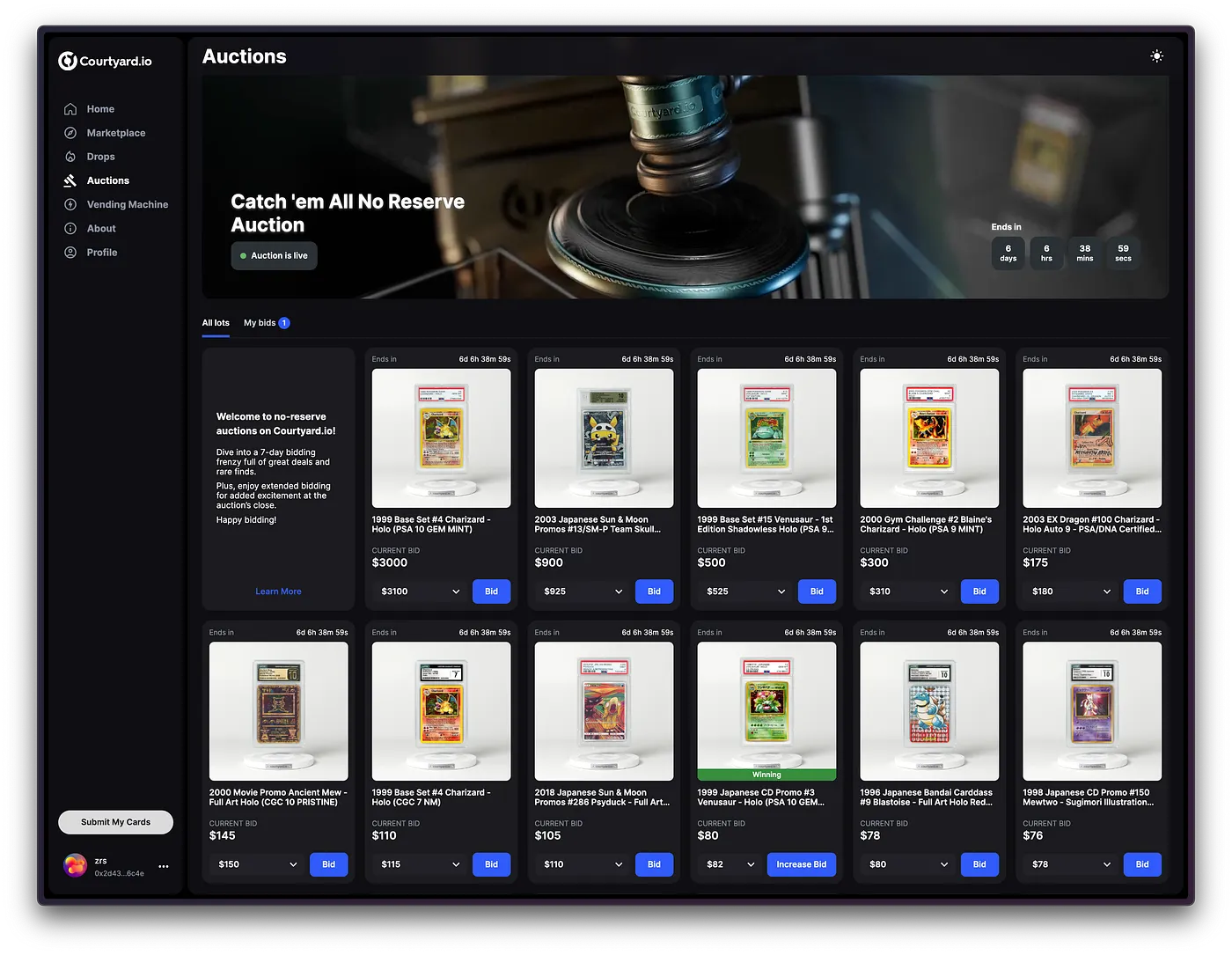Click 1996 Japanese Bandai Carddass title
Image resolution: width=1232 pixels, height=955 pixels.
(927, 797)
